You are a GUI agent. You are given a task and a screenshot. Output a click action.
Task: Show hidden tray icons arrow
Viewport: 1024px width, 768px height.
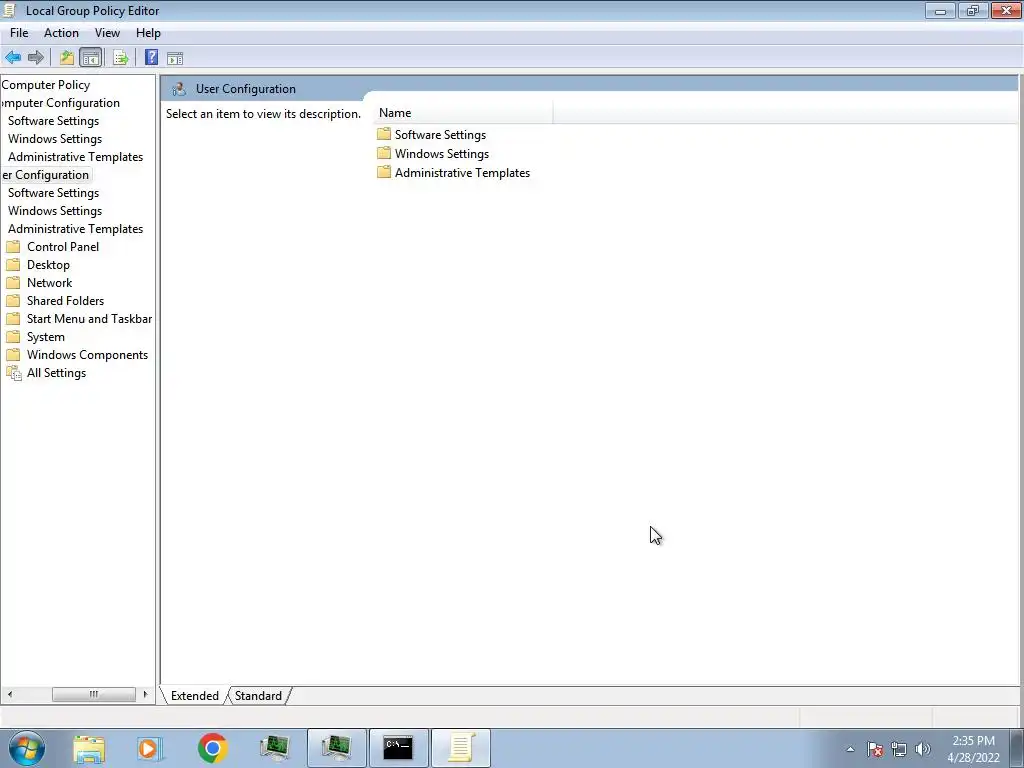click(x=850, y=749)
